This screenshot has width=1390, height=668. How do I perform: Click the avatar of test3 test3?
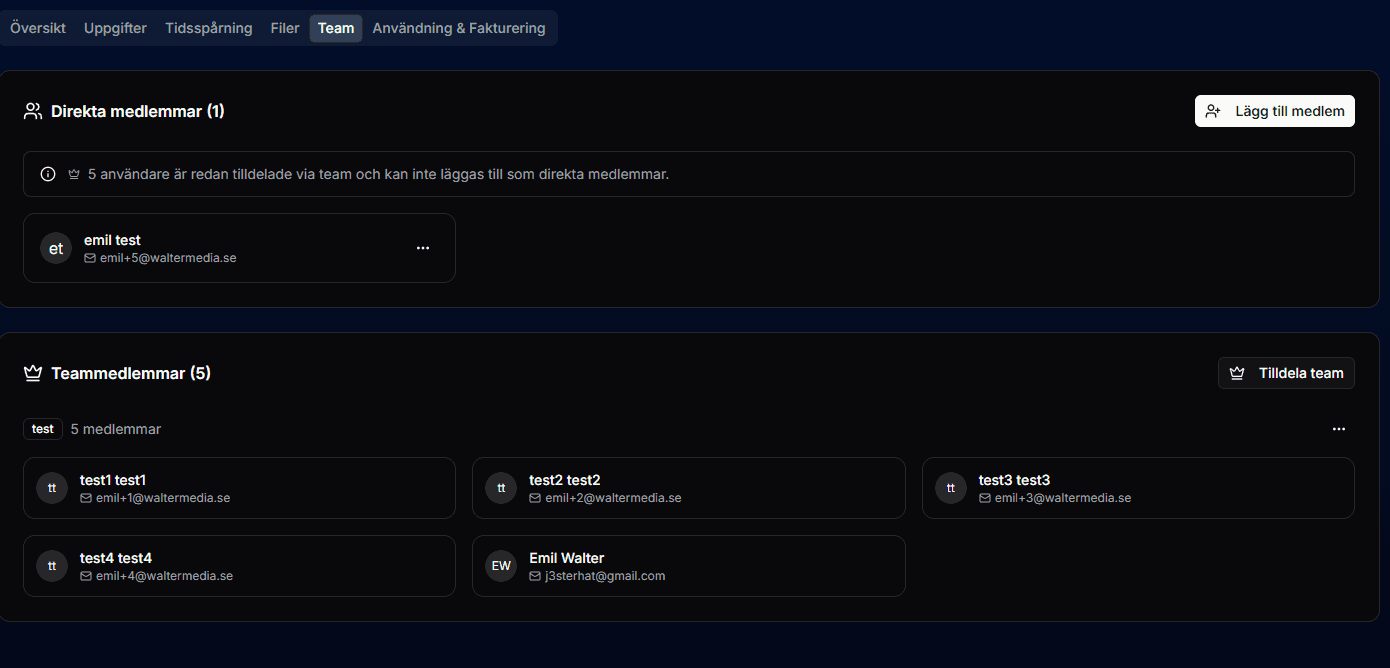tap(951, 488)
